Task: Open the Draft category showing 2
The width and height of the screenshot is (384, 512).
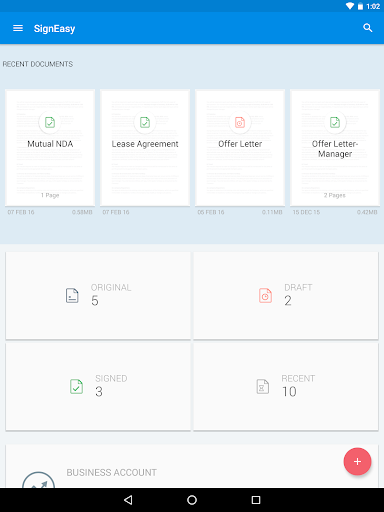Action: (x=286, y=296)
